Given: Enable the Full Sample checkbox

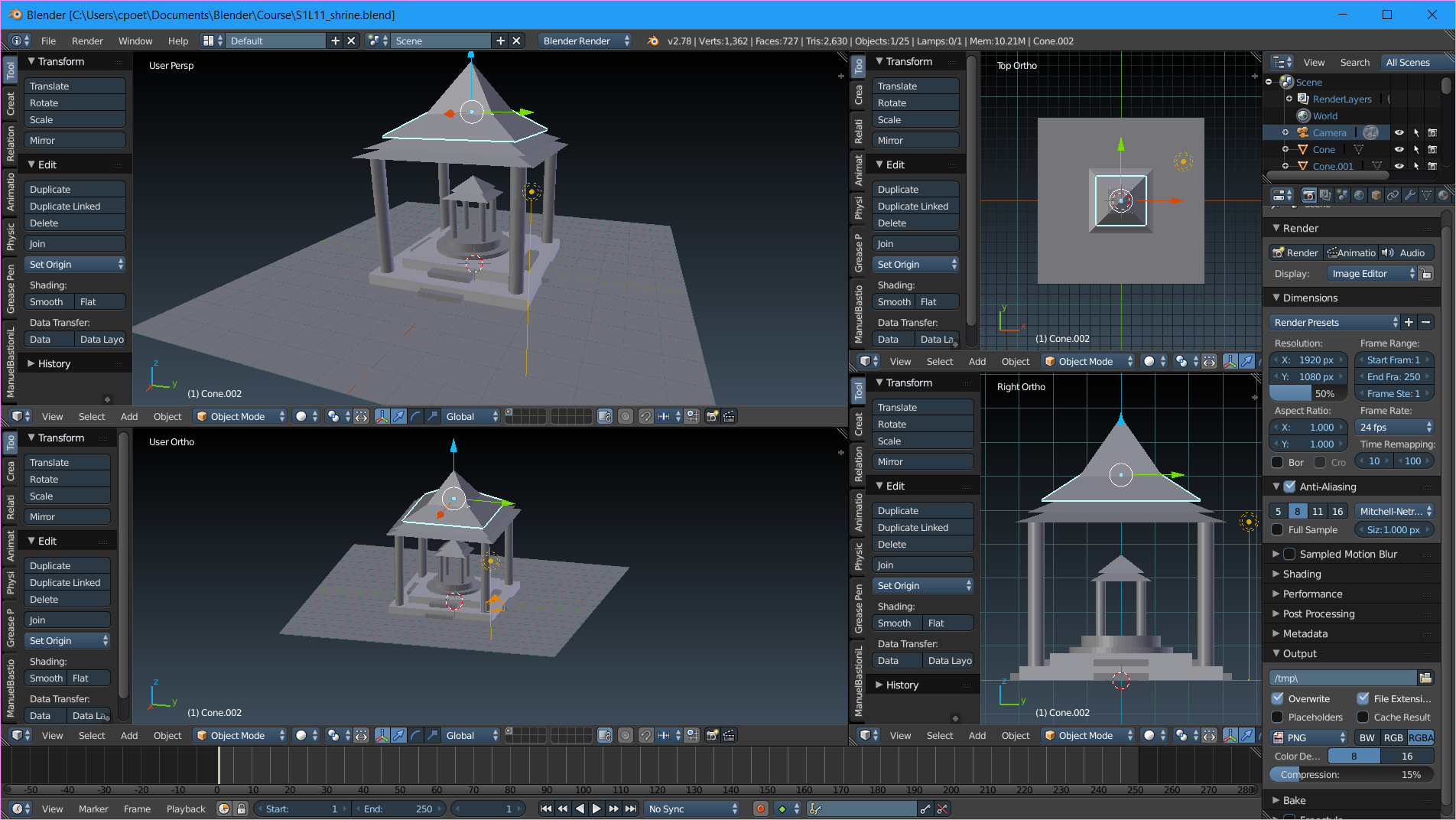Looking at the screenshot, I should click(x=1277, y=529).
